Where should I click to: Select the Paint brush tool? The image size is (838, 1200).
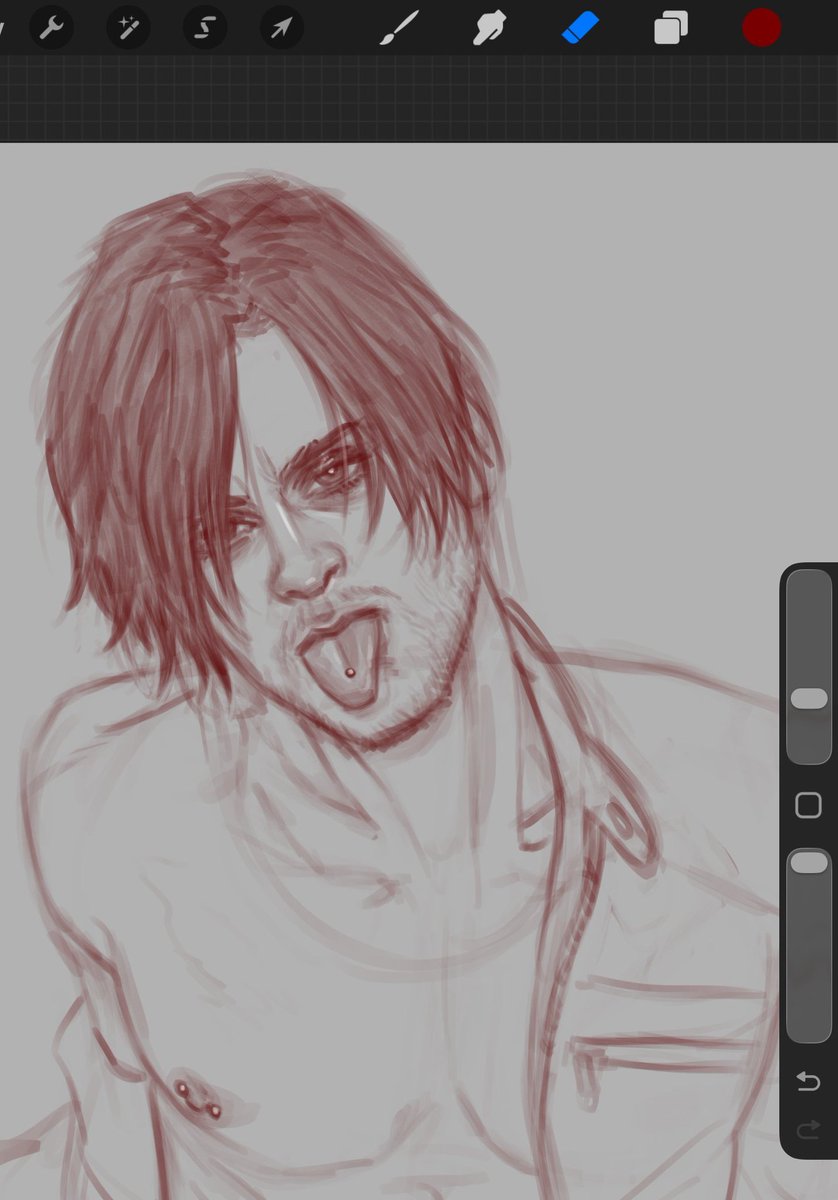(400, 28)
